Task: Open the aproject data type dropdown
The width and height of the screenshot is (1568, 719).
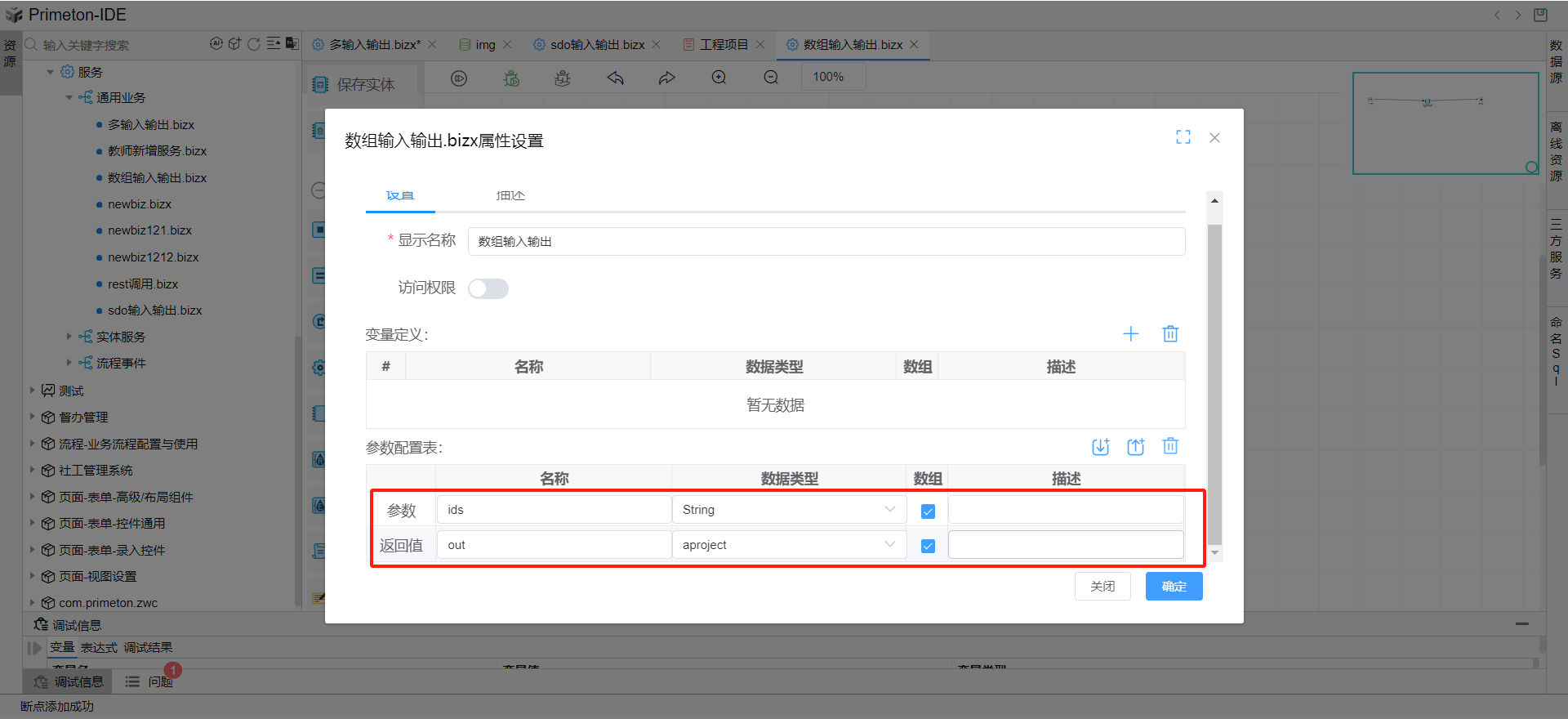Action: click(789, 545)
